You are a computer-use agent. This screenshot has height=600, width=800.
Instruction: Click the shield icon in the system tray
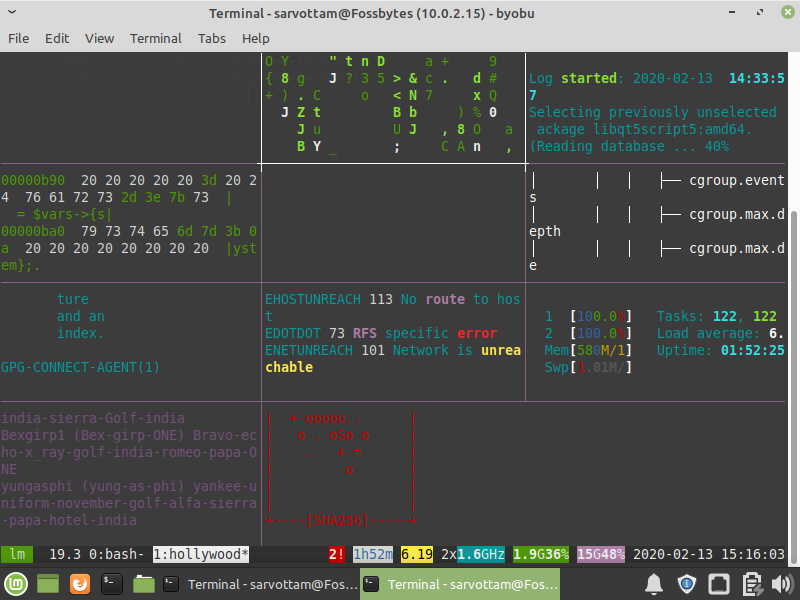687,584
